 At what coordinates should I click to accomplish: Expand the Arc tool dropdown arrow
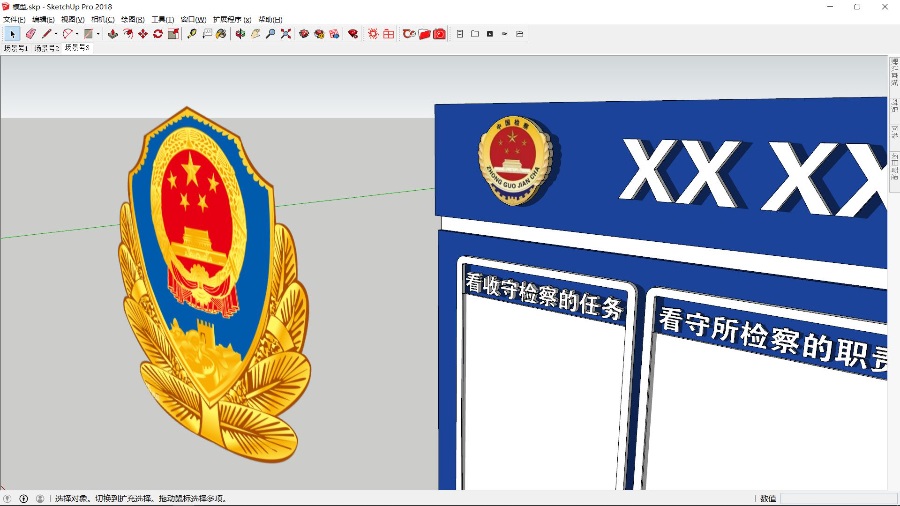(77, 34)
